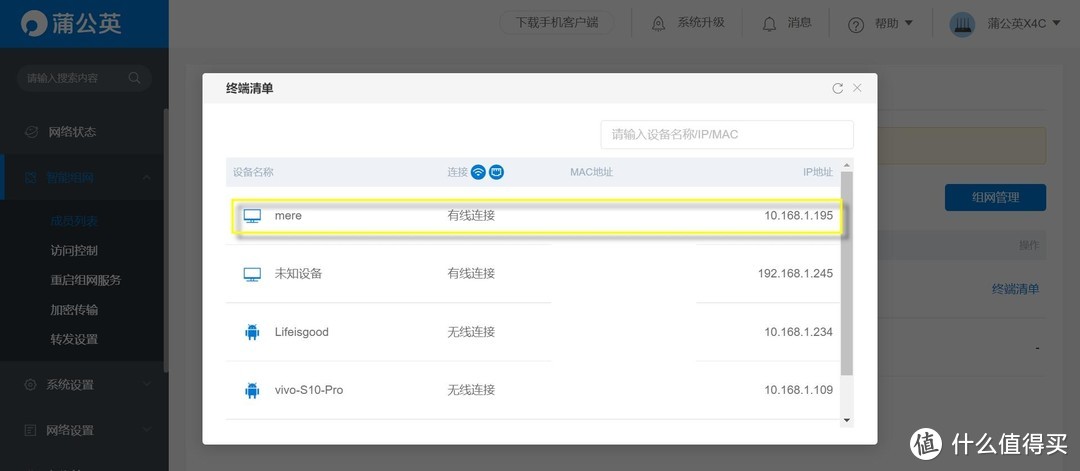Select the 未知设备 device name
This screenshot has height=471, width=1080.
click(298, 273)
